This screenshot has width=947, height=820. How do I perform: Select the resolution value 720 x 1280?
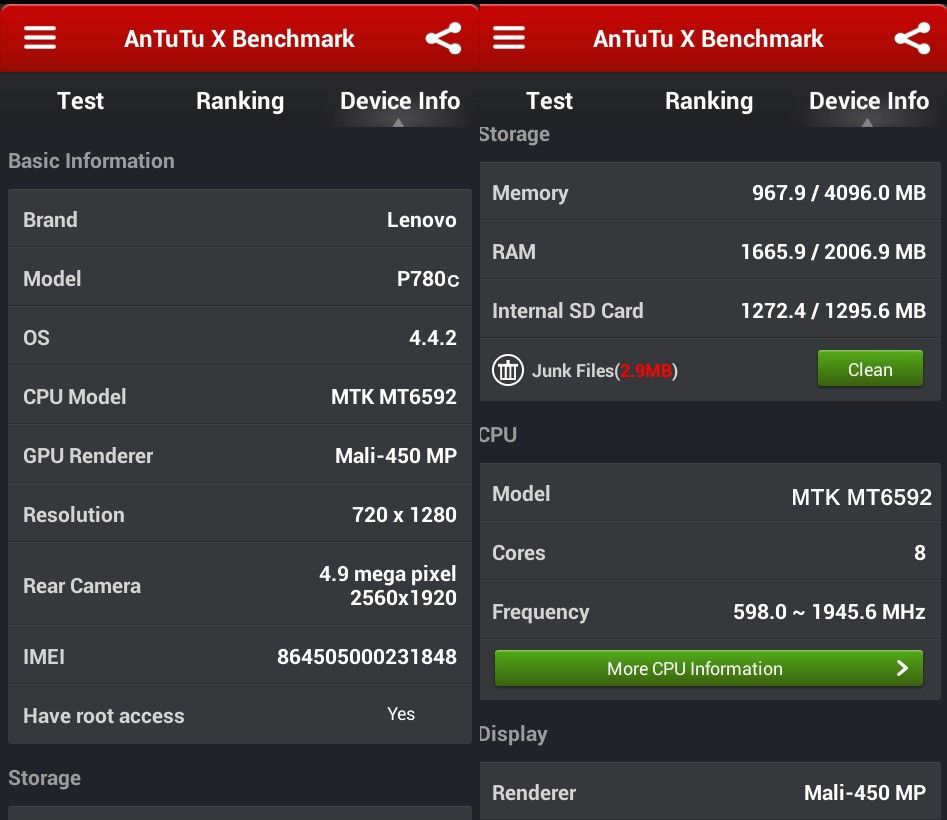404,514
